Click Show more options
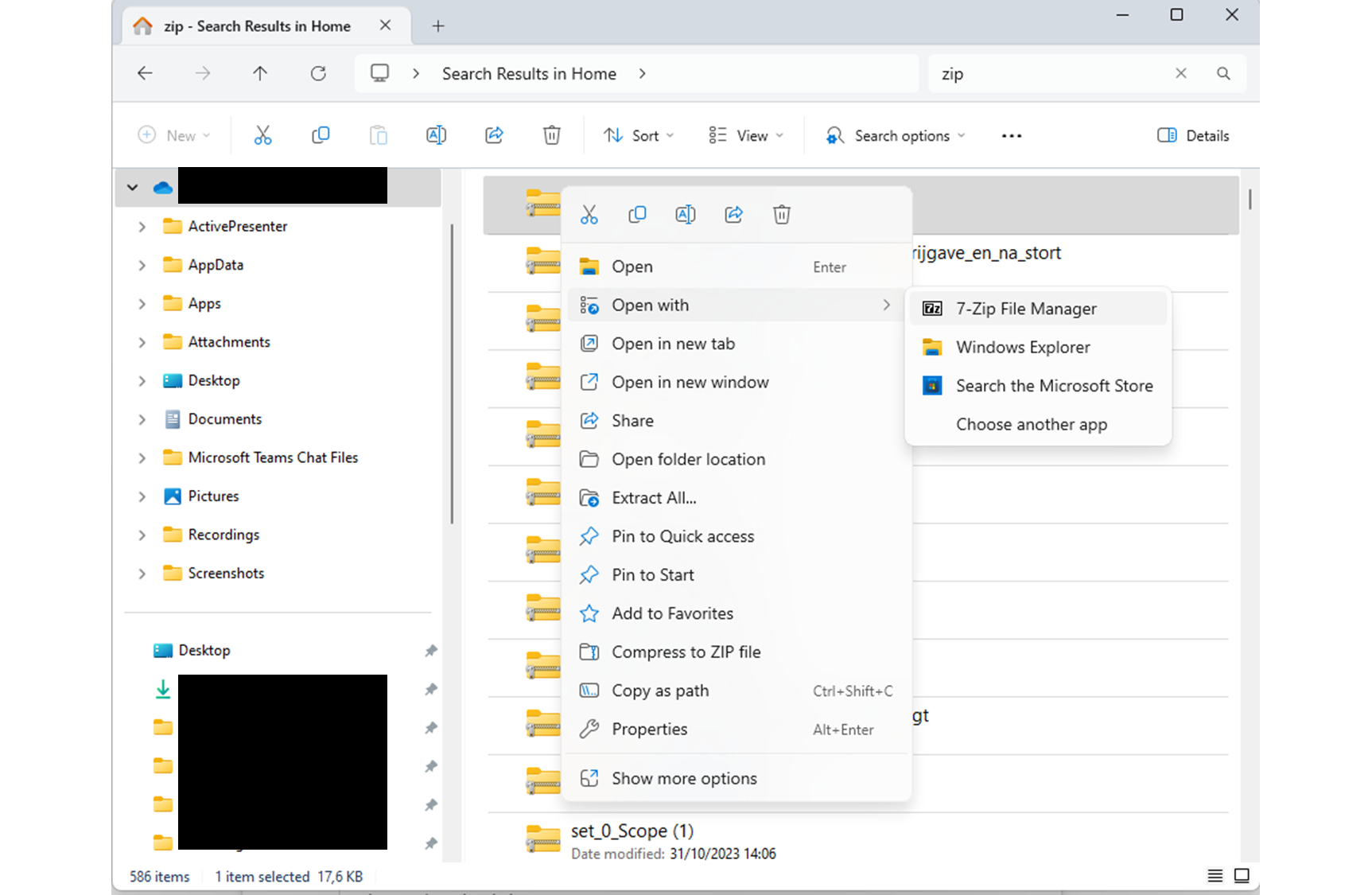 point(684,779)
